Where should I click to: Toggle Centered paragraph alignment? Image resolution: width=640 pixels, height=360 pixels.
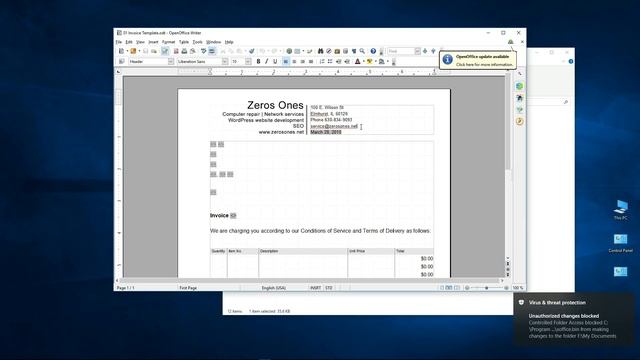coord(294,62)
